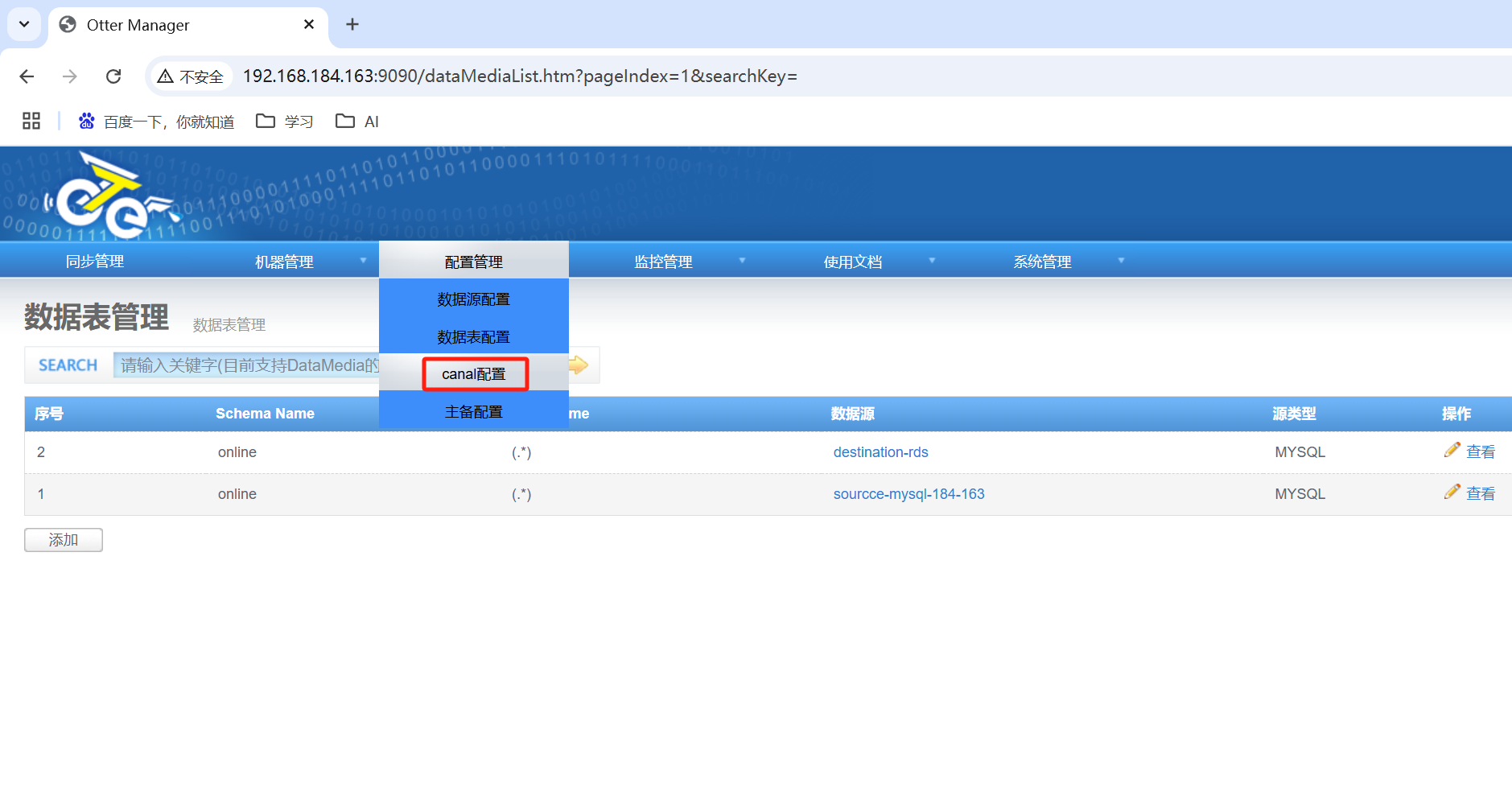This screenshot has height=812, width=1512.
Task: Reload the page with refresh icon
Action: (x=113, y=76)
